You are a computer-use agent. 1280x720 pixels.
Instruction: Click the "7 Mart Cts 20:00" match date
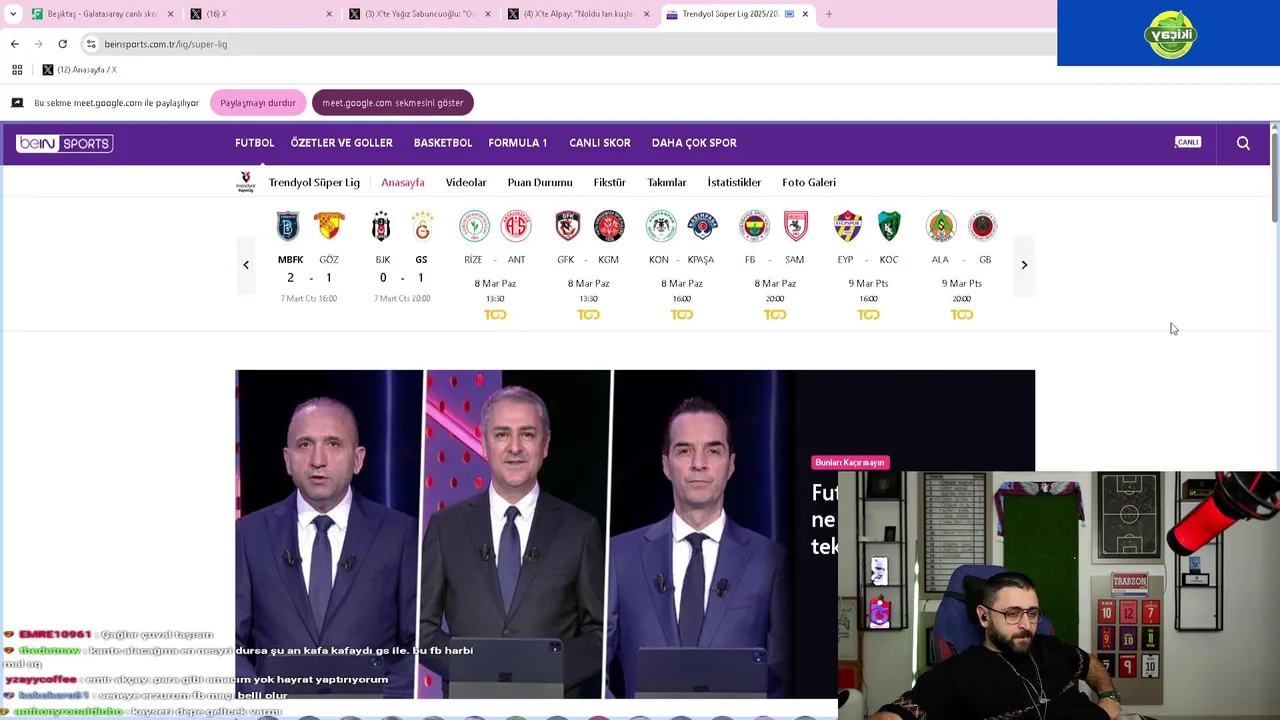click(402, 298)
